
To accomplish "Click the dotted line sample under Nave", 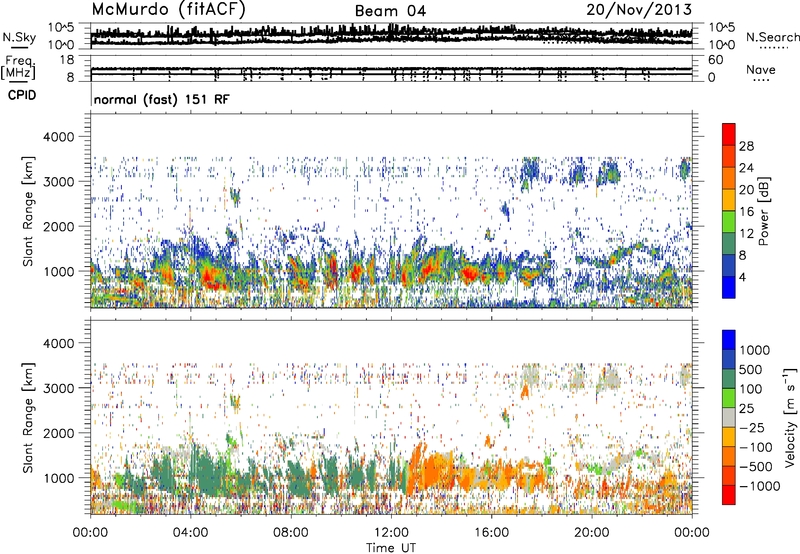I will pyautogui.click(x=761, y=81).
